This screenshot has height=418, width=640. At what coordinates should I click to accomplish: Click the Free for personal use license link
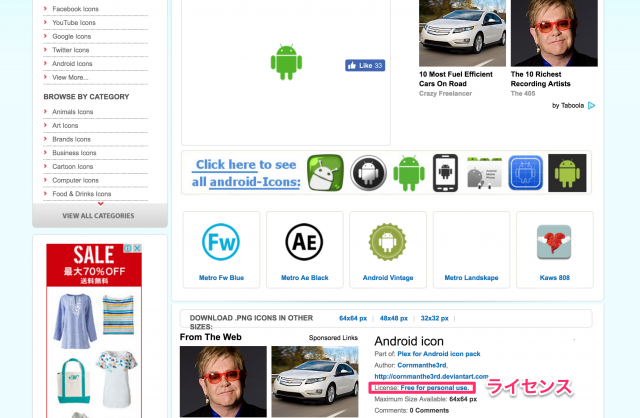435,388
